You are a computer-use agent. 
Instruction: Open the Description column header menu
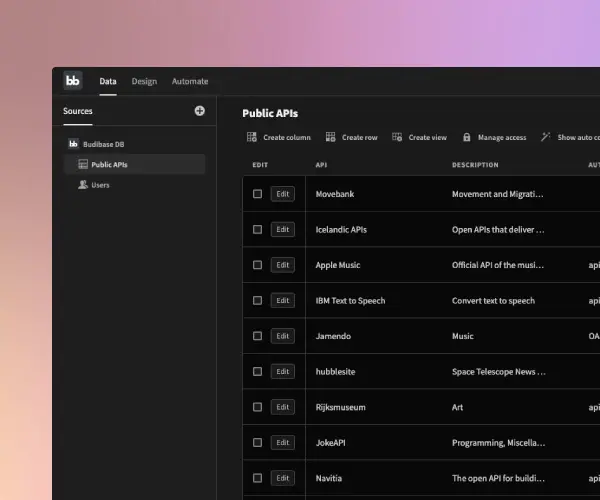pos(475,164)
